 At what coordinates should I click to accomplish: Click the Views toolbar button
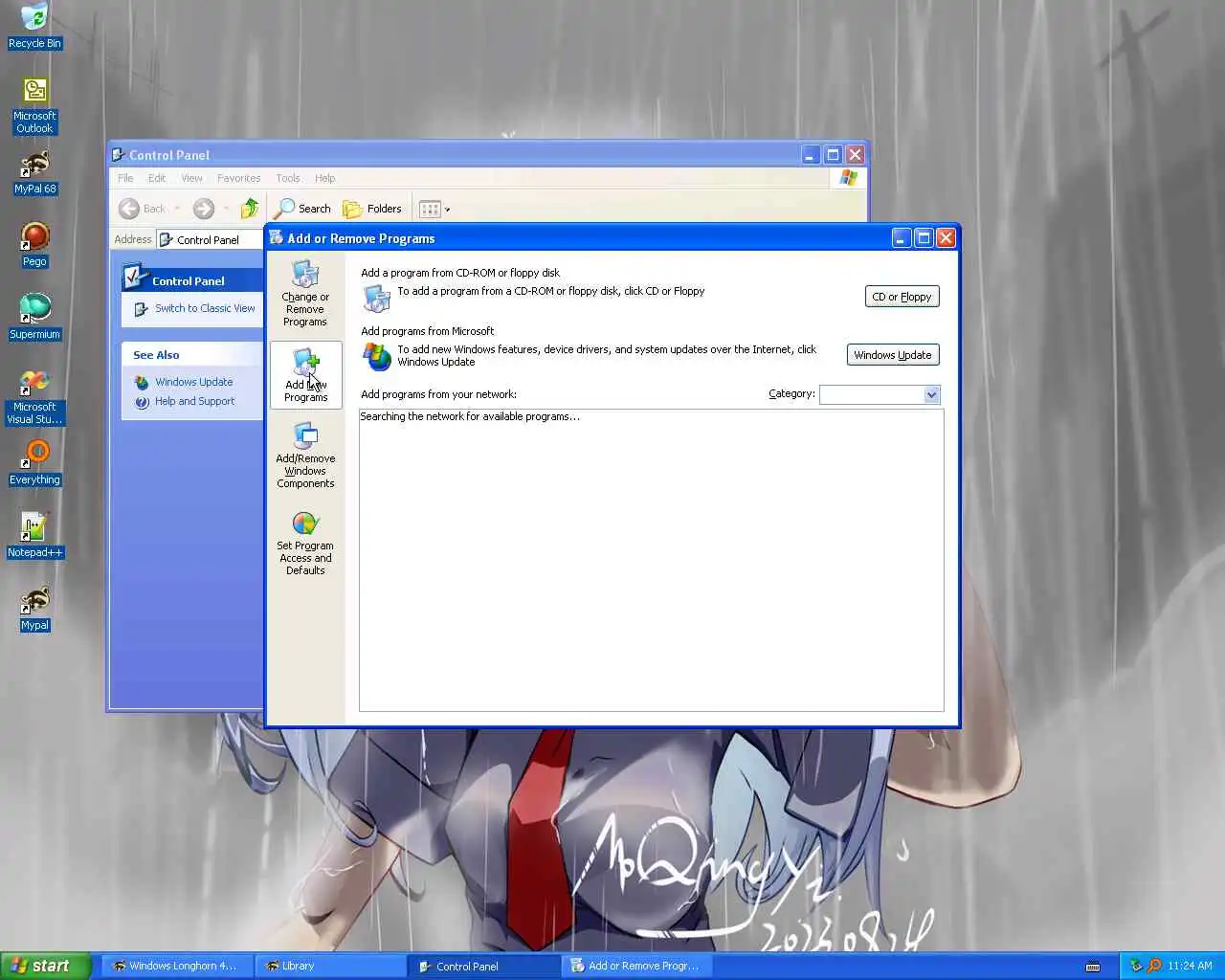[430, 209]
